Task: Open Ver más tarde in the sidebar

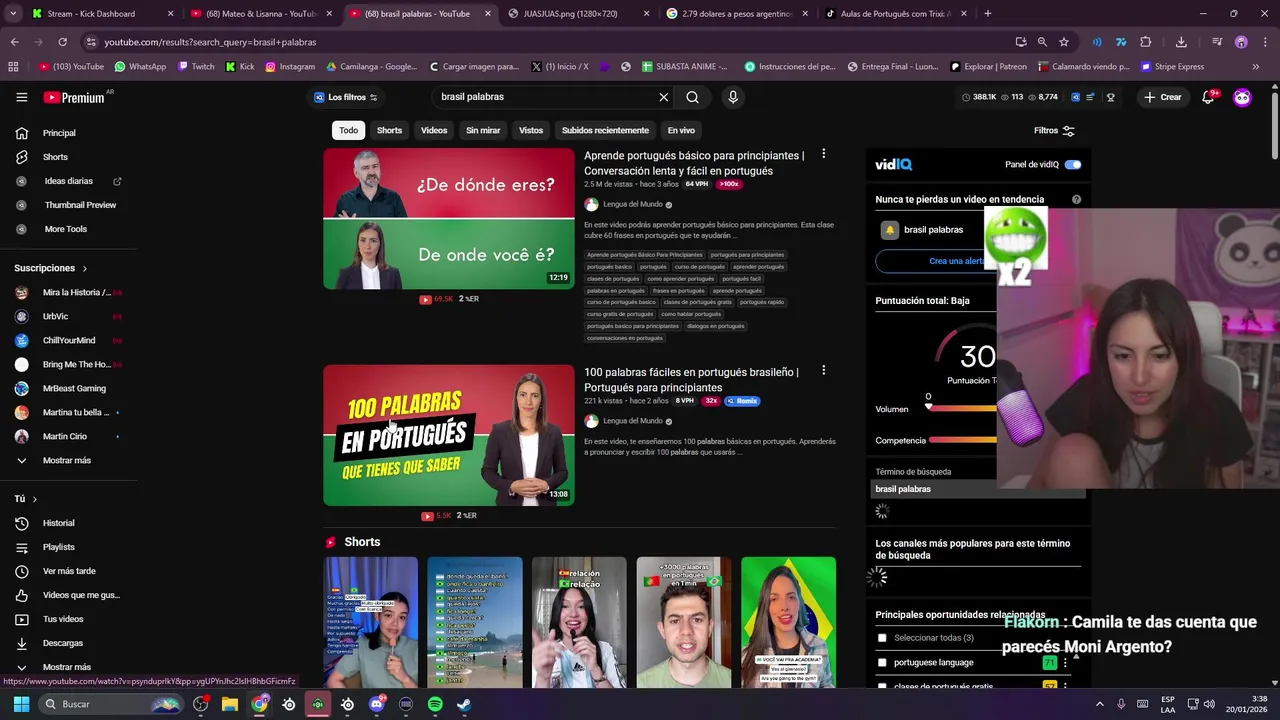Action: (x=69, y=571)
